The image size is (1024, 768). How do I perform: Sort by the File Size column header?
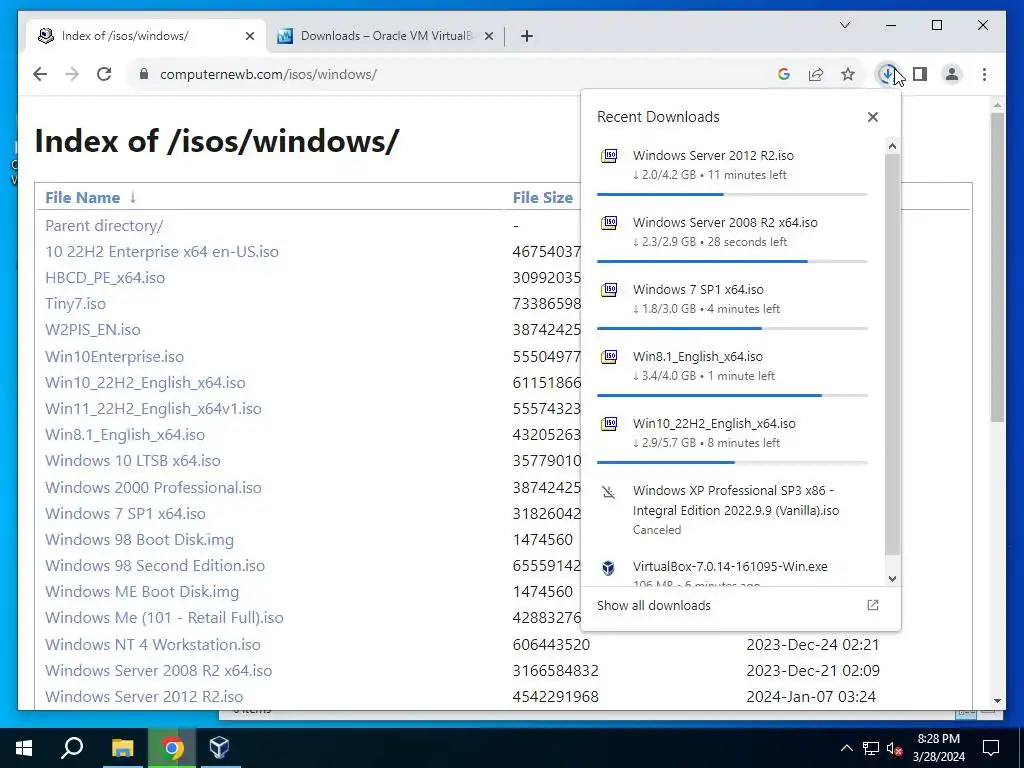pyautogui.click(x=542, y=197)
